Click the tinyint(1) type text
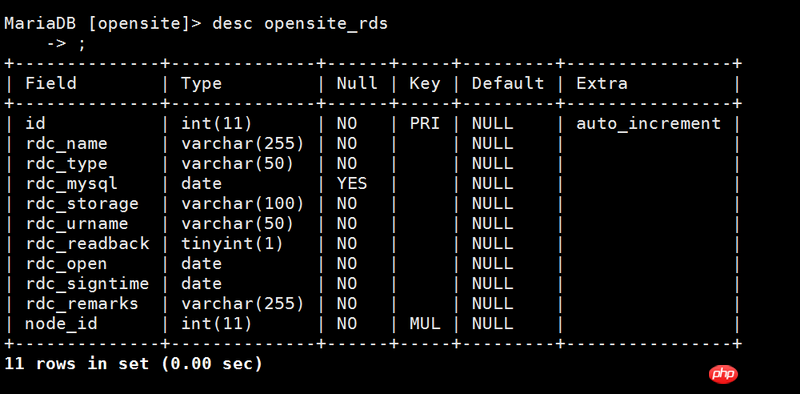 pos(232,244)
